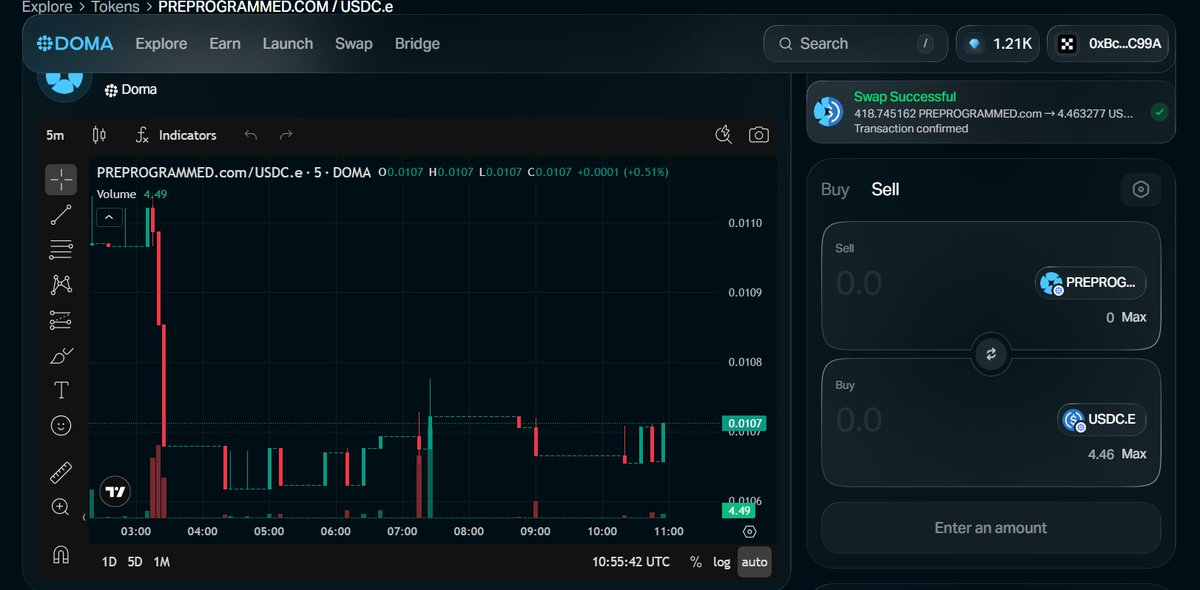Toggle the percent scale

point(696,562)
